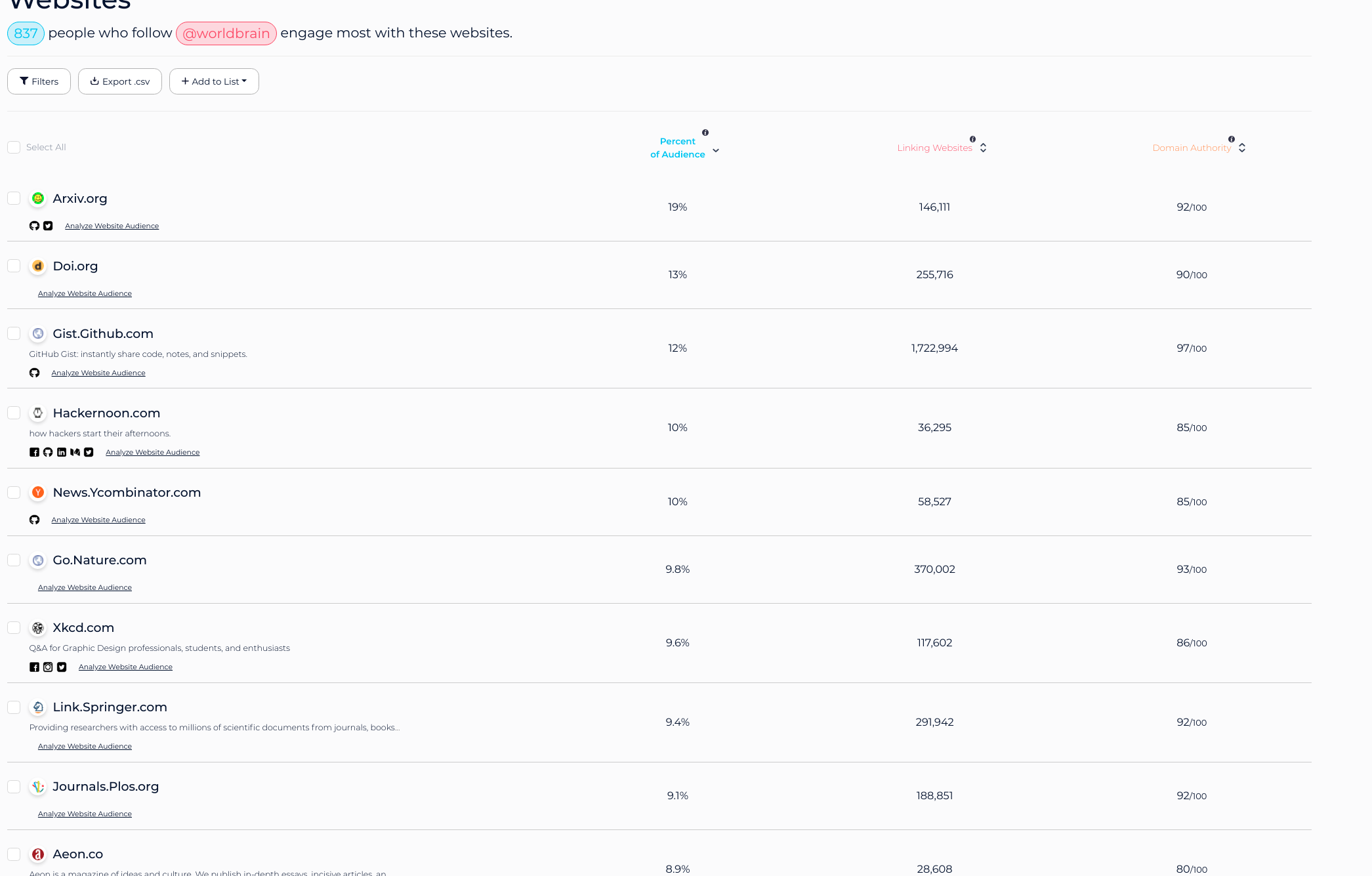Open the Link.Springer.com website title
This screenshot has width=1372, height=876.
point(110,707)
